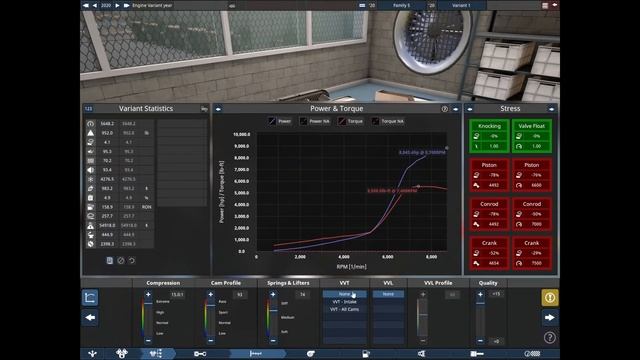Open the Variant 1 name field
The width and height of the screenshot is (640, 360).
pos(461,5)
